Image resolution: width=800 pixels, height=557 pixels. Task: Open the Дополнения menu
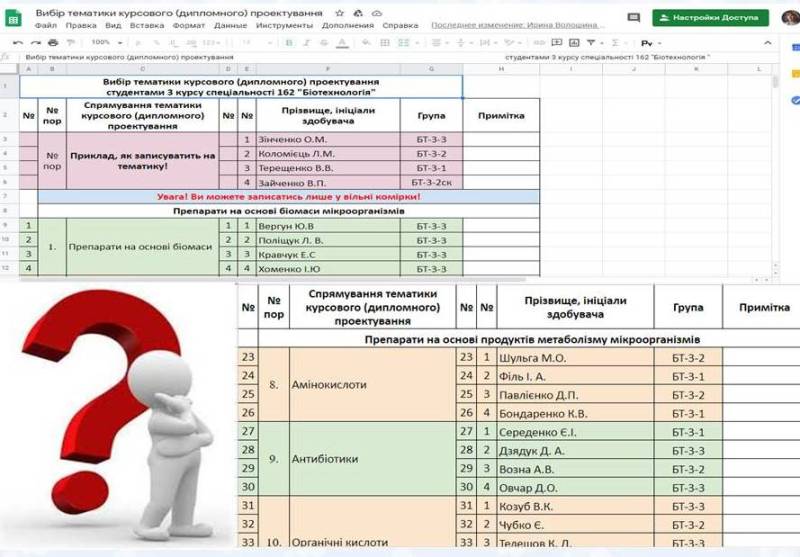coord(347,25)
